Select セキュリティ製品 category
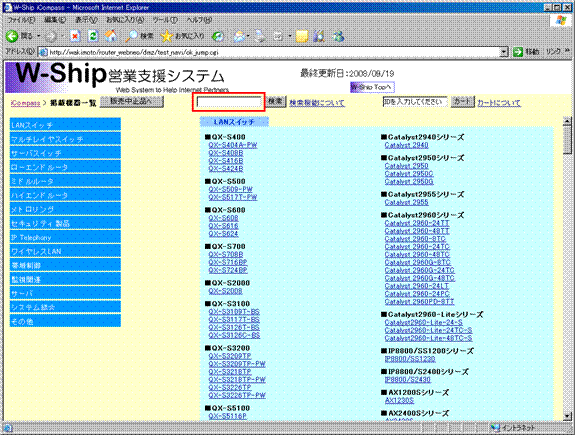The image size is (576, 436). coord(65,223)
